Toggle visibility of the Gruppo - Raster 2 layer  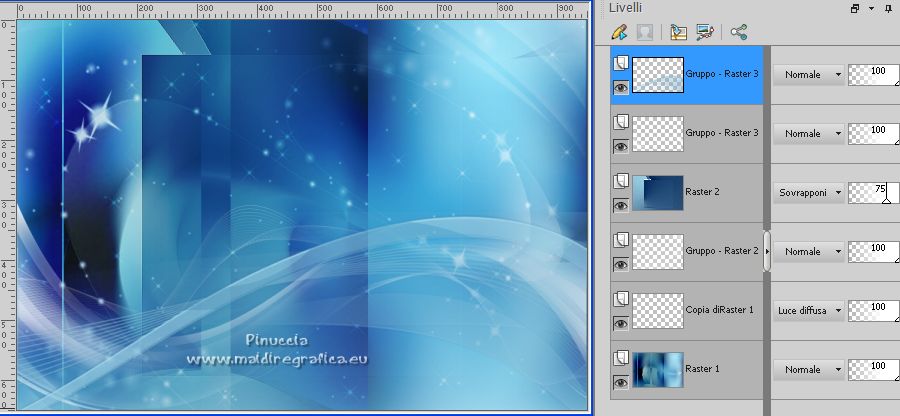coord(621,265)
